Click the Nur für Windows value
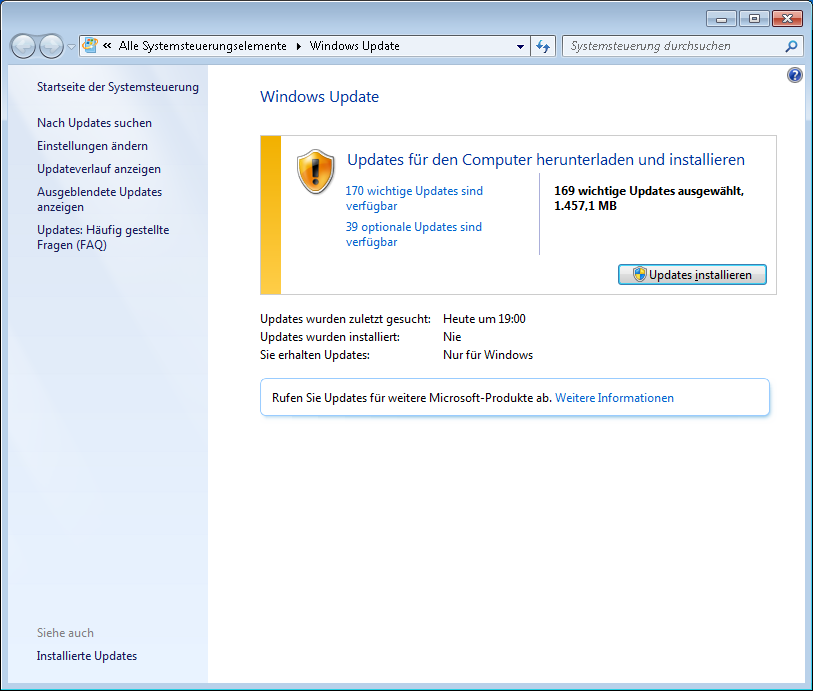The width and height of the screenshot is (813, 691). pyautogui.click(x=488, y=355)
